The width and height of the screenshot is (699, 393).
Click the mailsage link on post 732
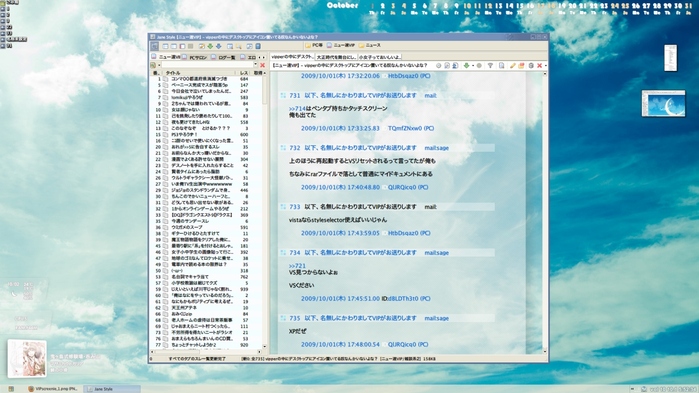pos(436,148)
